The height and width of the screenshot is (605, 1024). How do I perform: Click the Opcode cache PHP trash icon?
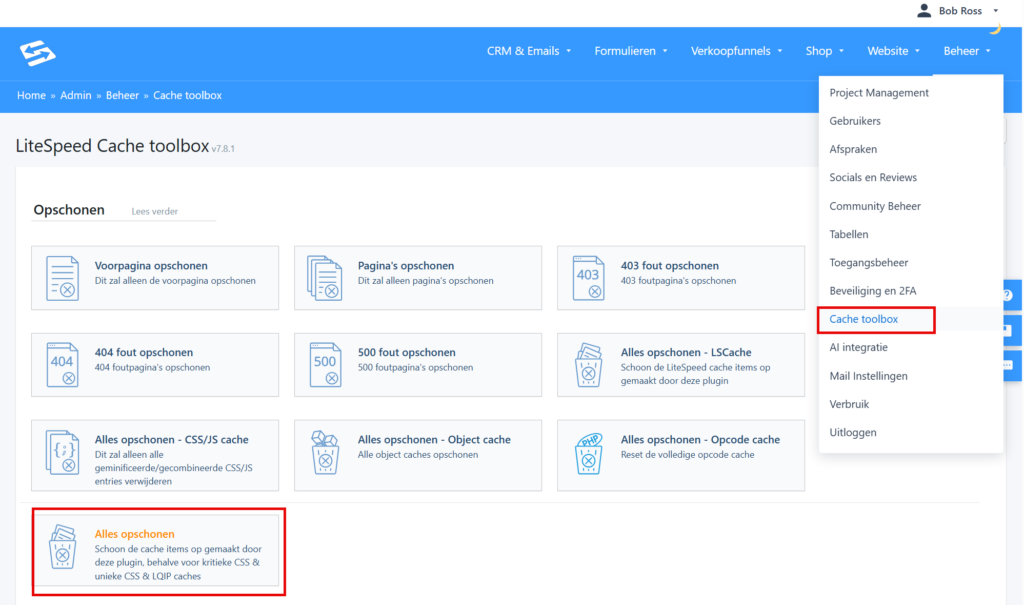coord(588,452)
